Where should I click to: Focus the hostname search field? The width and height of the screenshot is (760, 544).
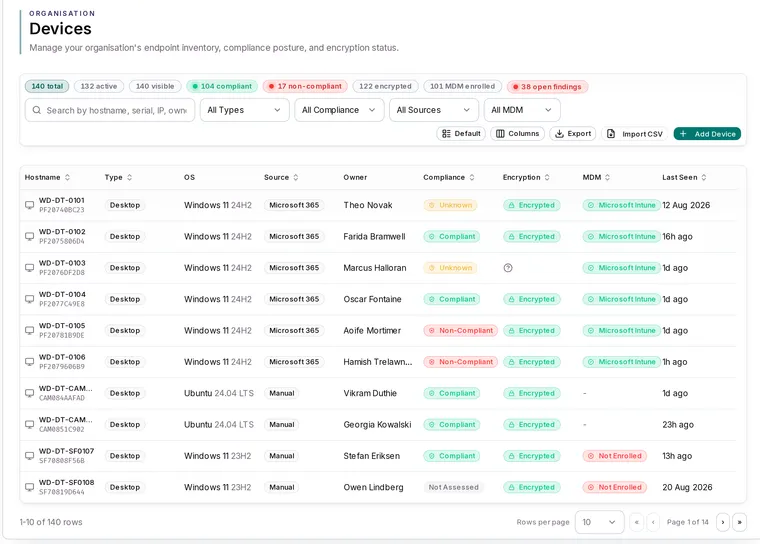pyautogui.click(x=110, y=110)
